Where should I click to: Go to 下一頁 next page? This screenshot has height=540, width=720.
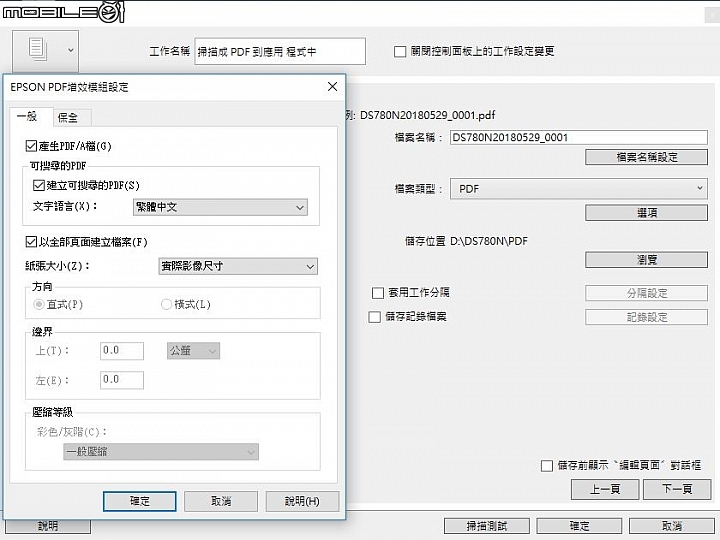tap(677, 489)
